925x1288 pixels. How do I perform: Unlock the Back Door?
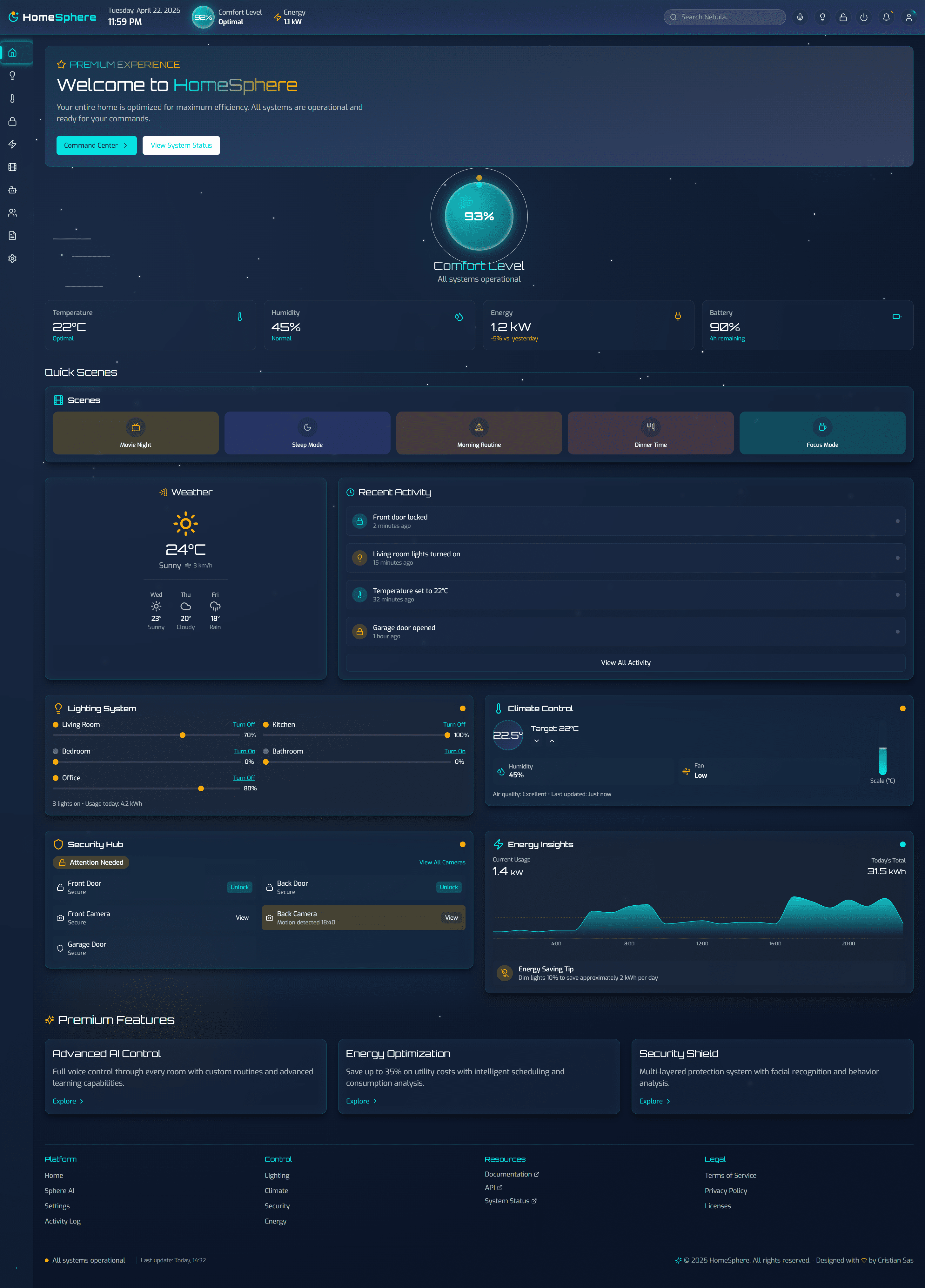pos(449,887)
